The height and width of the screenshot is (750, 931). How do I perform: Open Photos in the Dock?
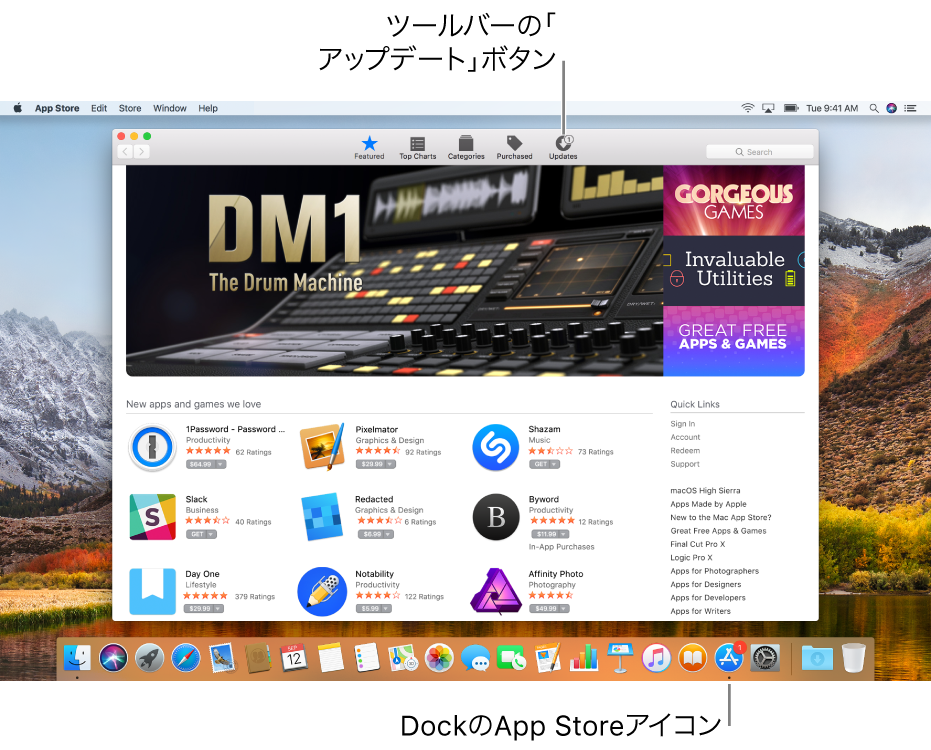[x=439, y=658]
